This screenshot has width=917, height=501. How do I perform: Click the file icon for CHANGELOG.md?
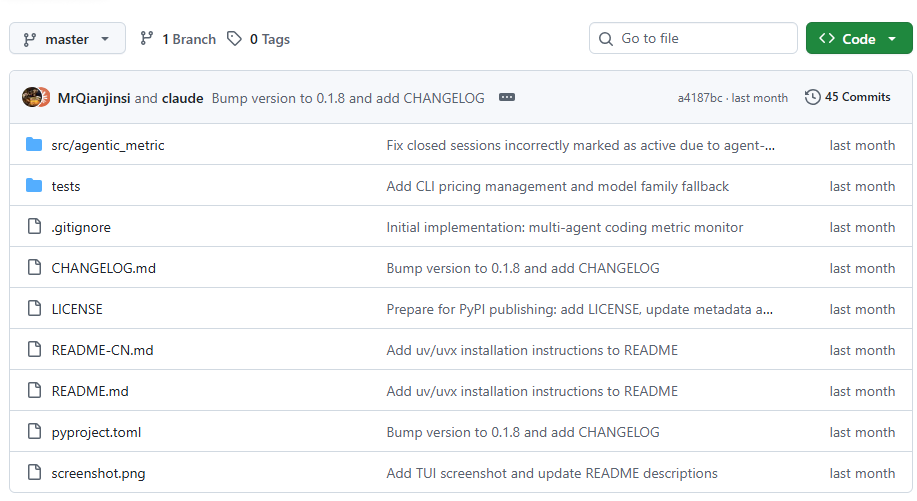pyautogui.click(x=35, y=267)
